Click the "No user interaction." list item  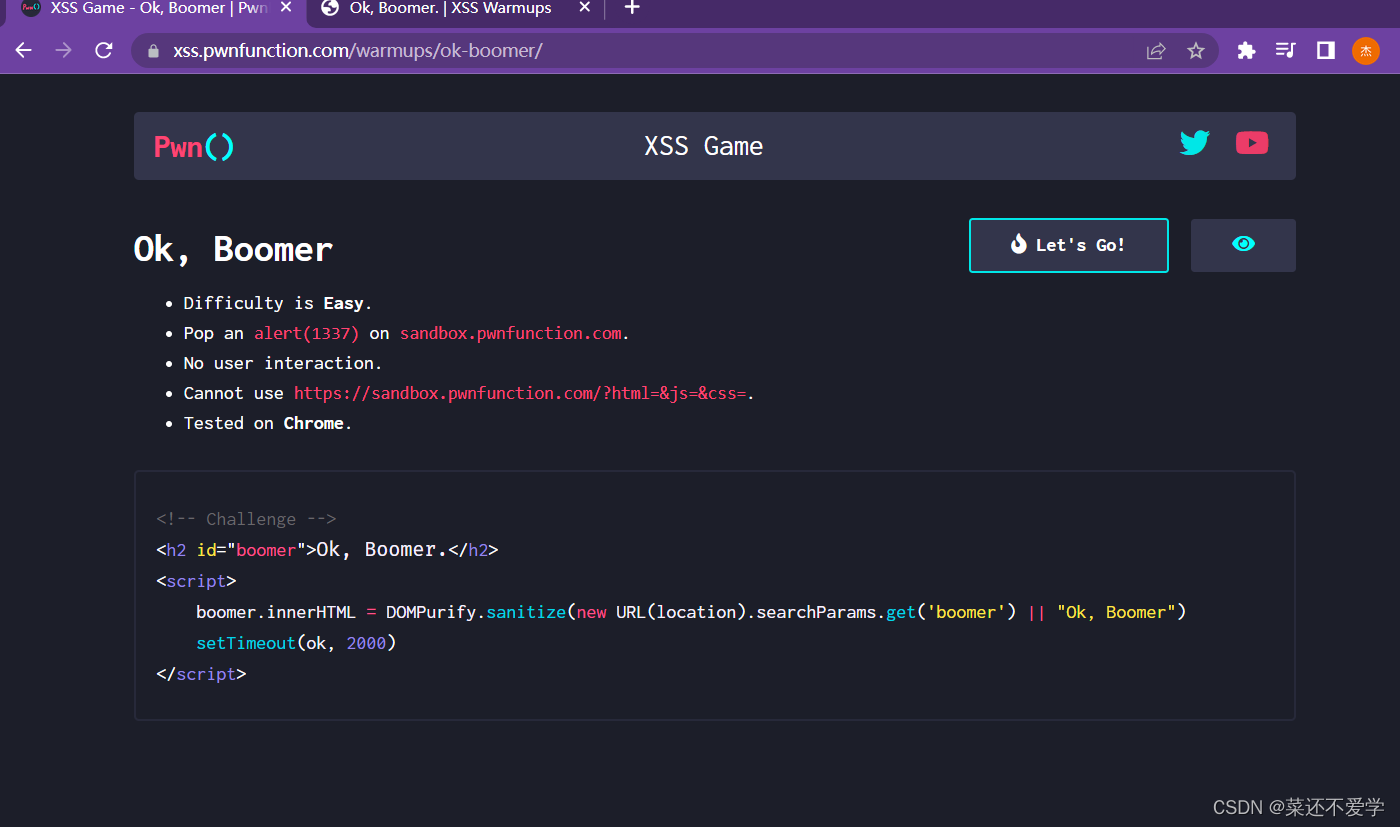coord(283,363)
